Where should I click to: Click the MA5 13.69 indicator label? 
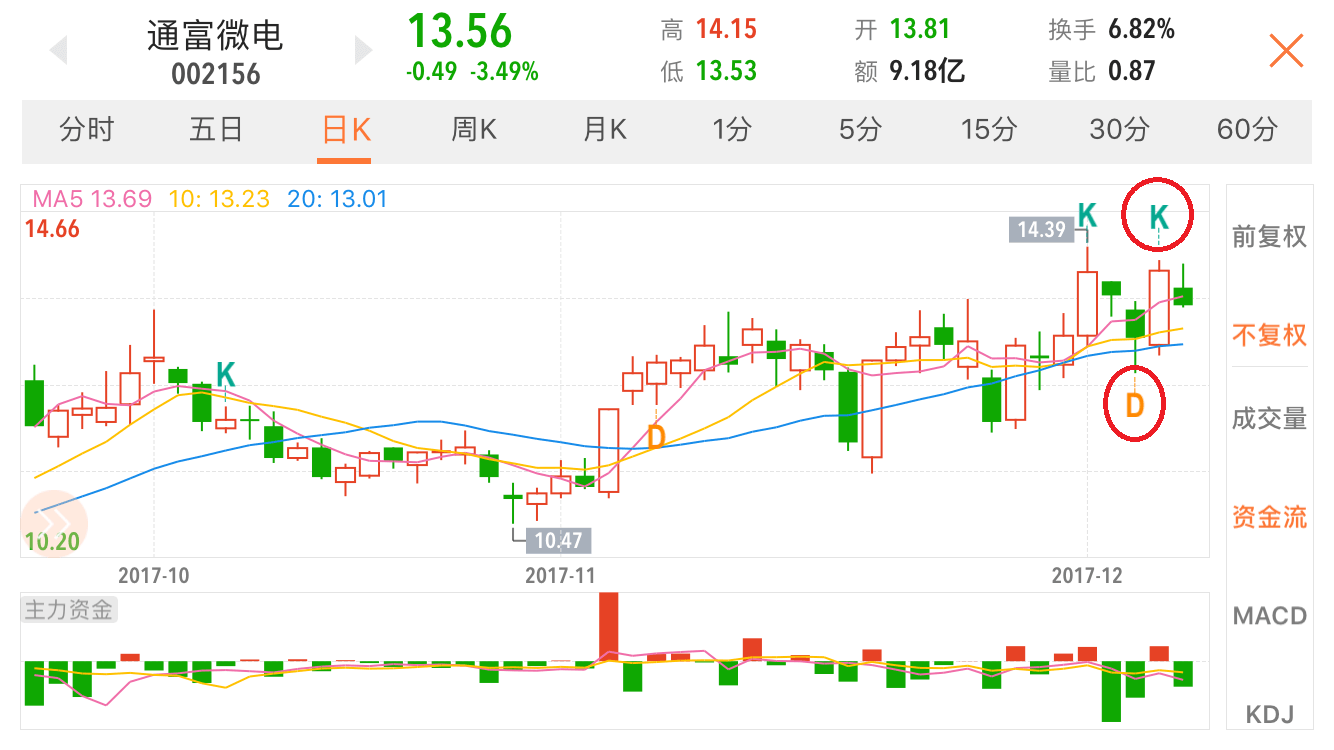pyautogui.click(x=92, y=199)
